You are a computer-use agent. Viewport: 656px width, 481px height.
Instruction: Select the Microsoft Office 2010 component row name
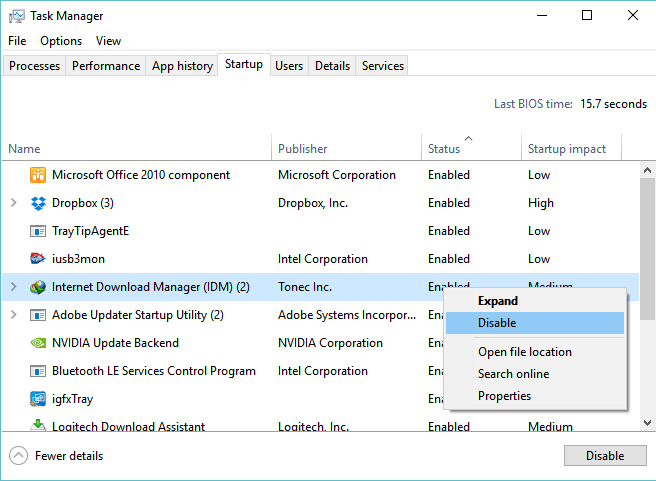pos(141,175)
